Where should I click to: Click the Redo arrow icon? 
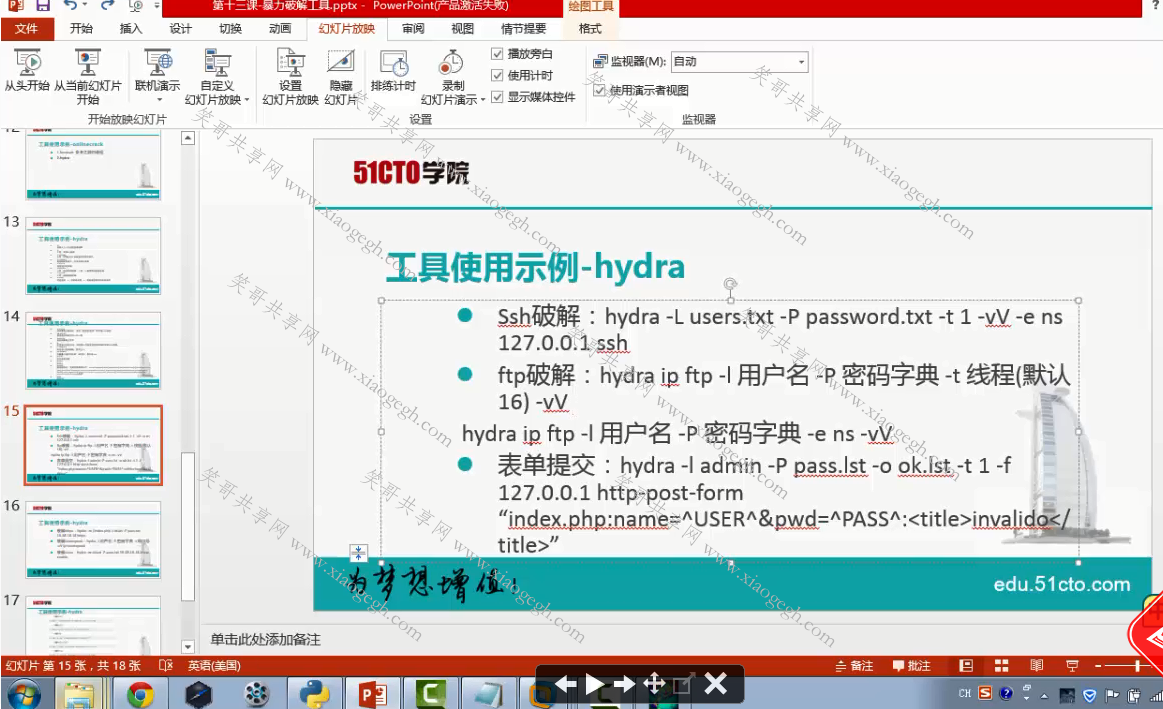108,5
